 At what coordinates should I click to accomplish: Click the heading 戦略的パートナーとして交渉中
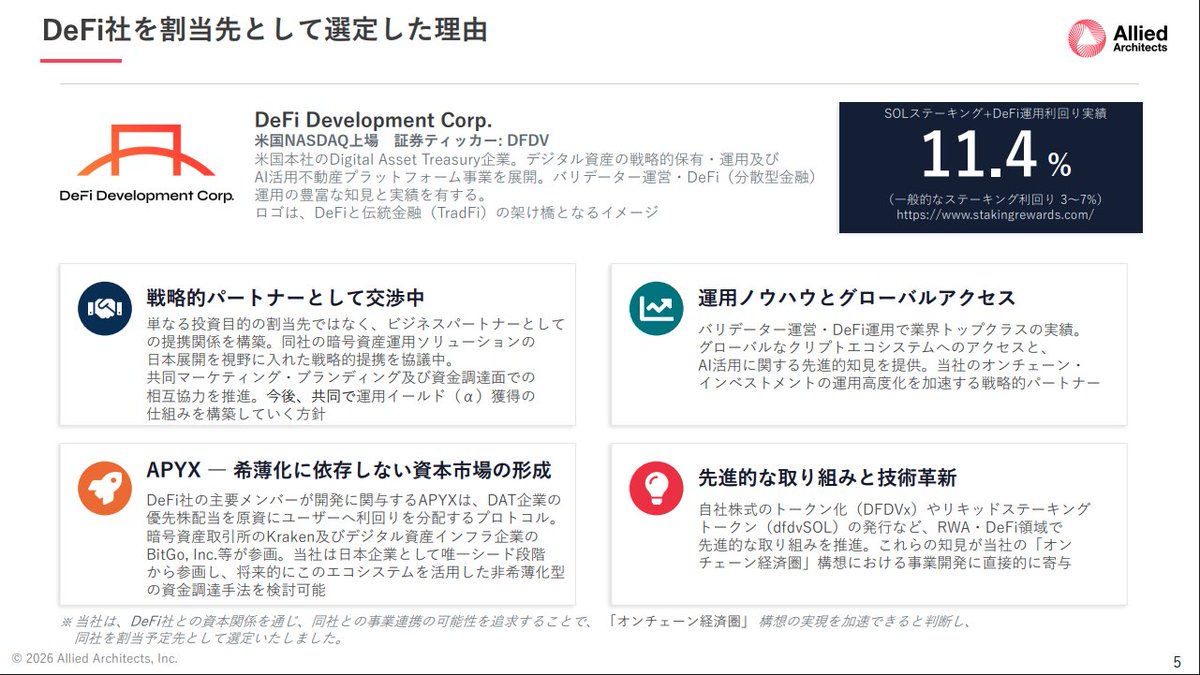[x=286, y=297]
